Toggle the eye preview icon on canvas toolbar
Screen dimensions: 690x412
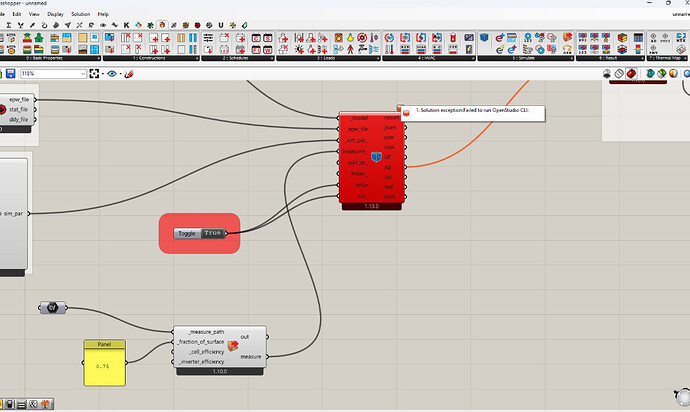pyautogui.click(x=112, y=74)
